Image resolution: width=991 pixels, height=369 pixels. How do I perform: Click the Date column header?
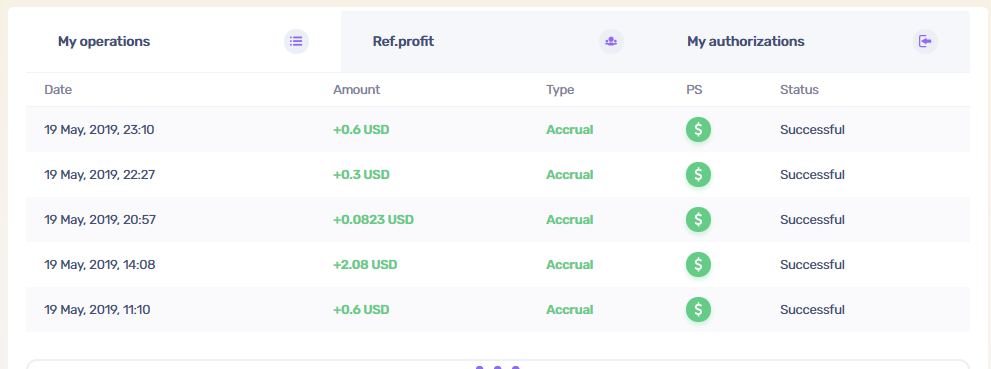coord(58,90)
